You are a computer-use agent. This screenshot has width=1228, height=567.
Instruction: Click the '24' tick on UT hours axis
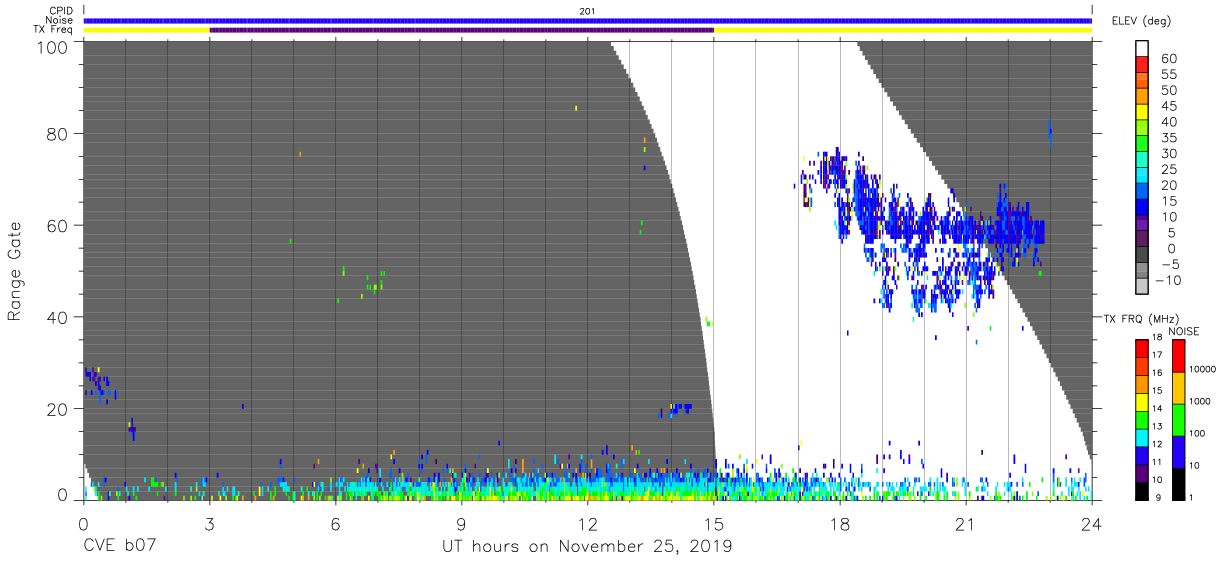pos(1091,523)
